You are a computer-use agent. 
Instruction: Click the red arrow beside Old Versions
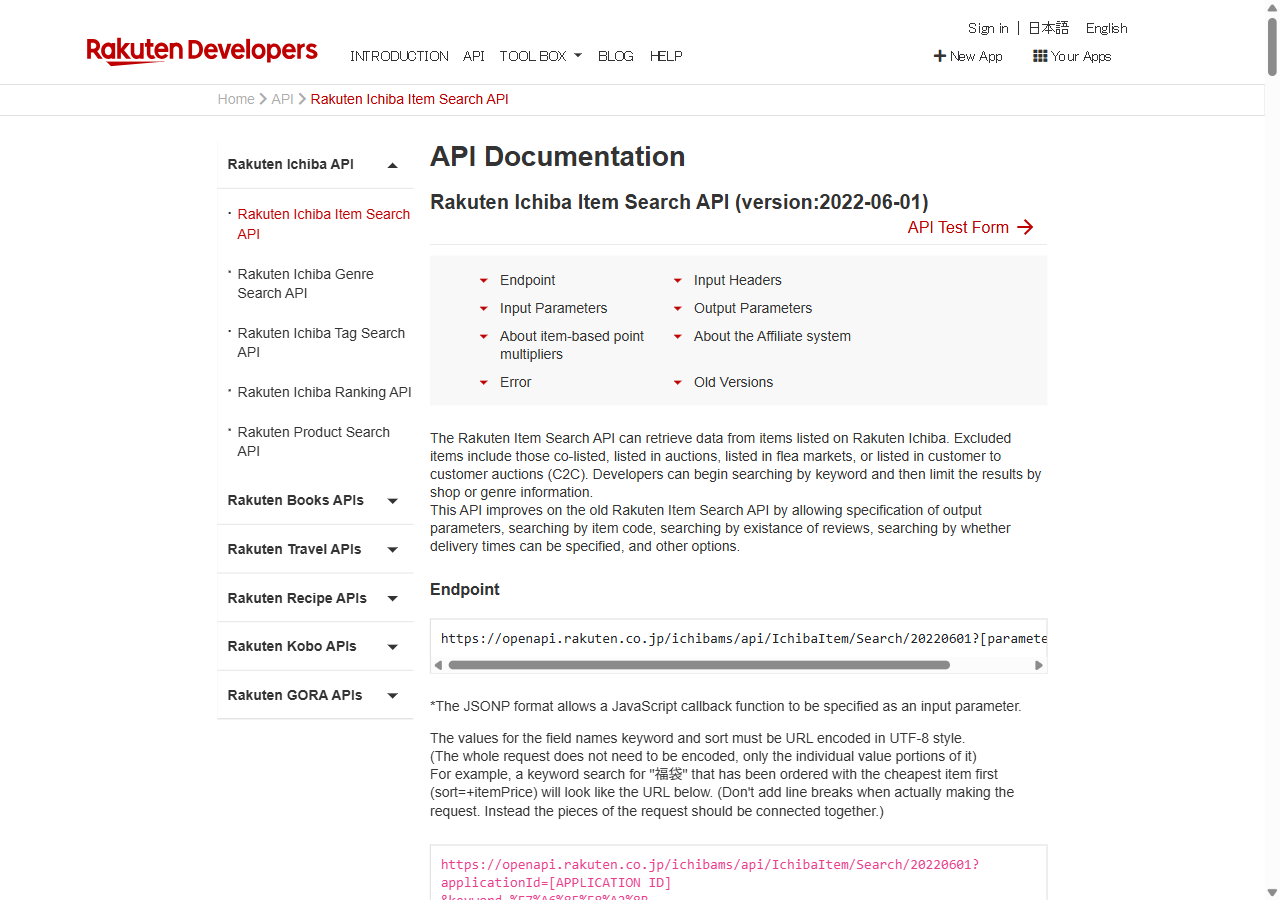[x=678, y=383]
